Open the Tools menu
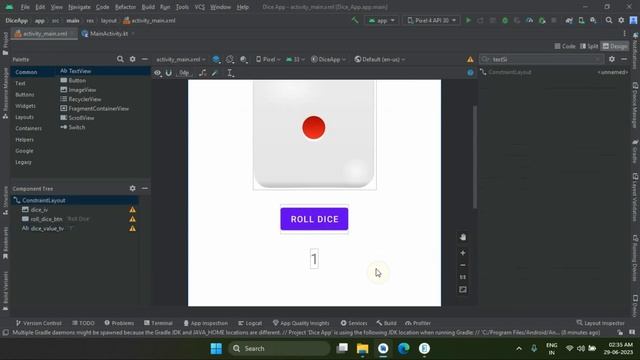This screenshot has height=360, width=640. [182, 7]
